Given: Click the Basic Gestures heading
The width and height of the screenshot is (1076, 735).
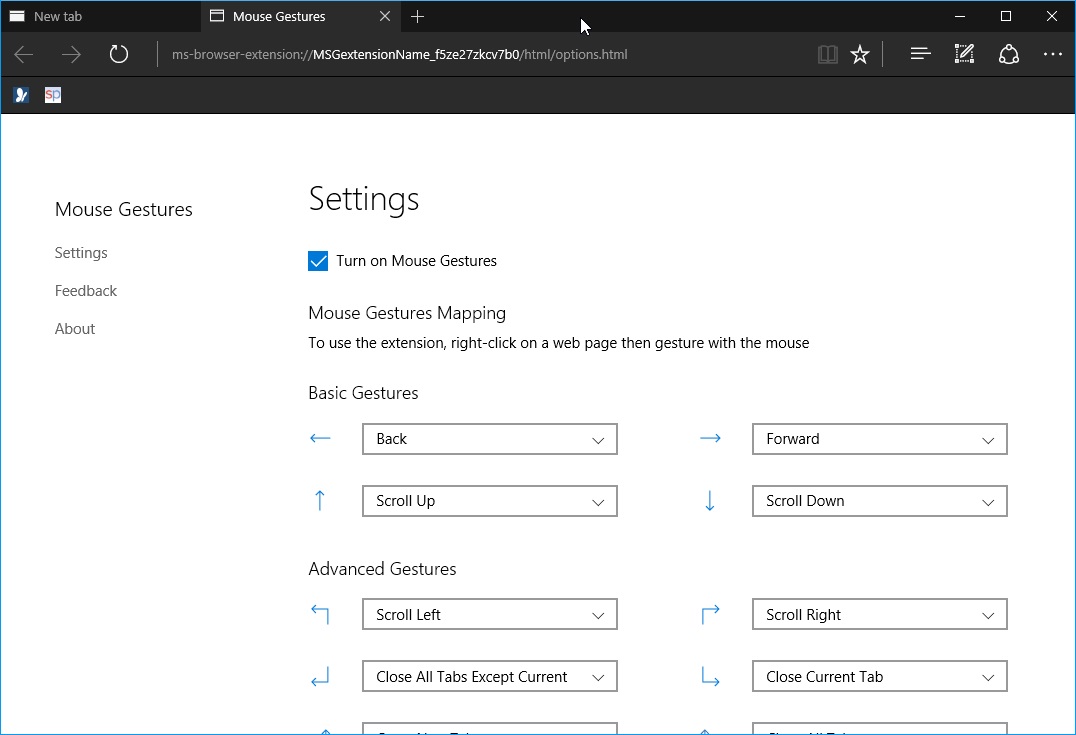Looking at the screenshot, I should (363, 393).
